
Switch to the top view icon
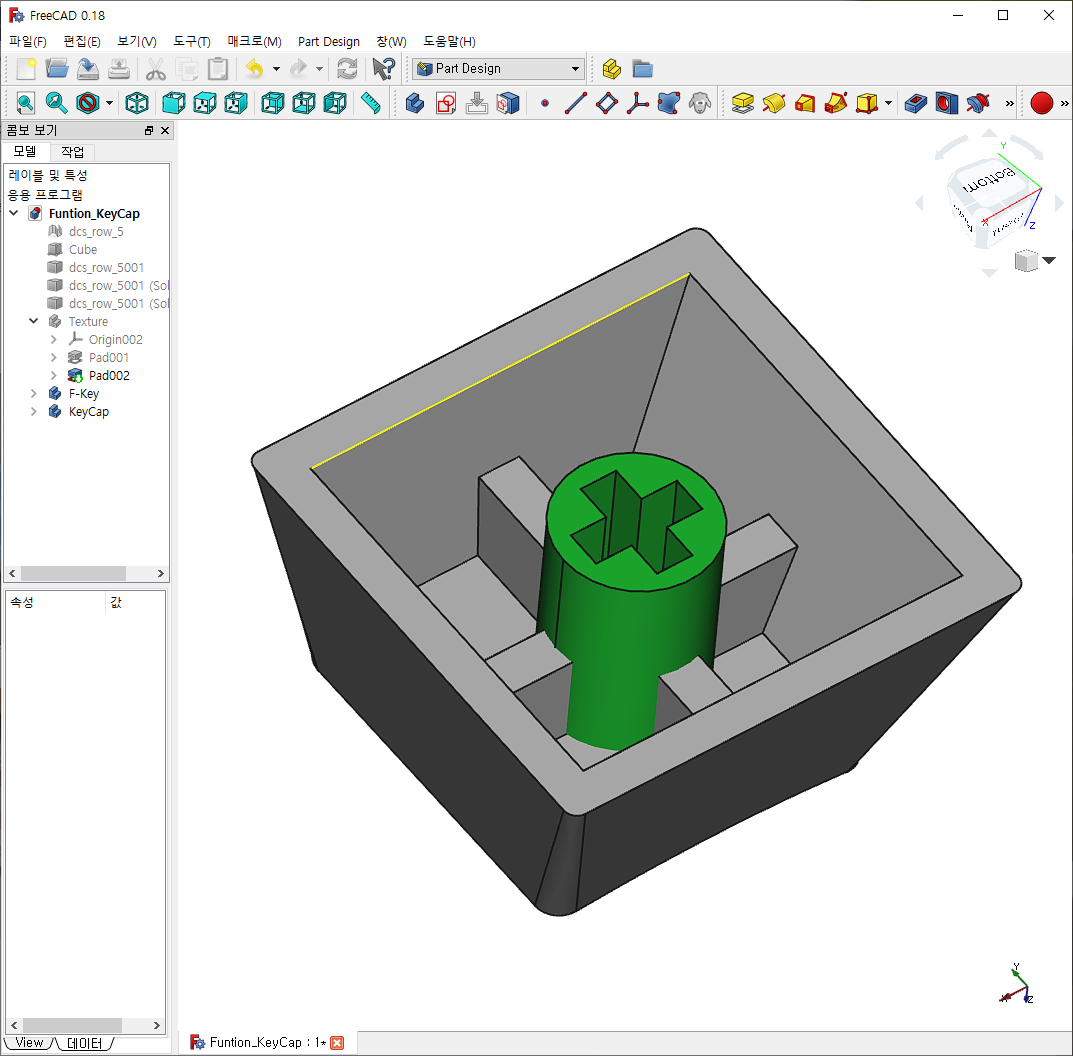coord(205,103)
